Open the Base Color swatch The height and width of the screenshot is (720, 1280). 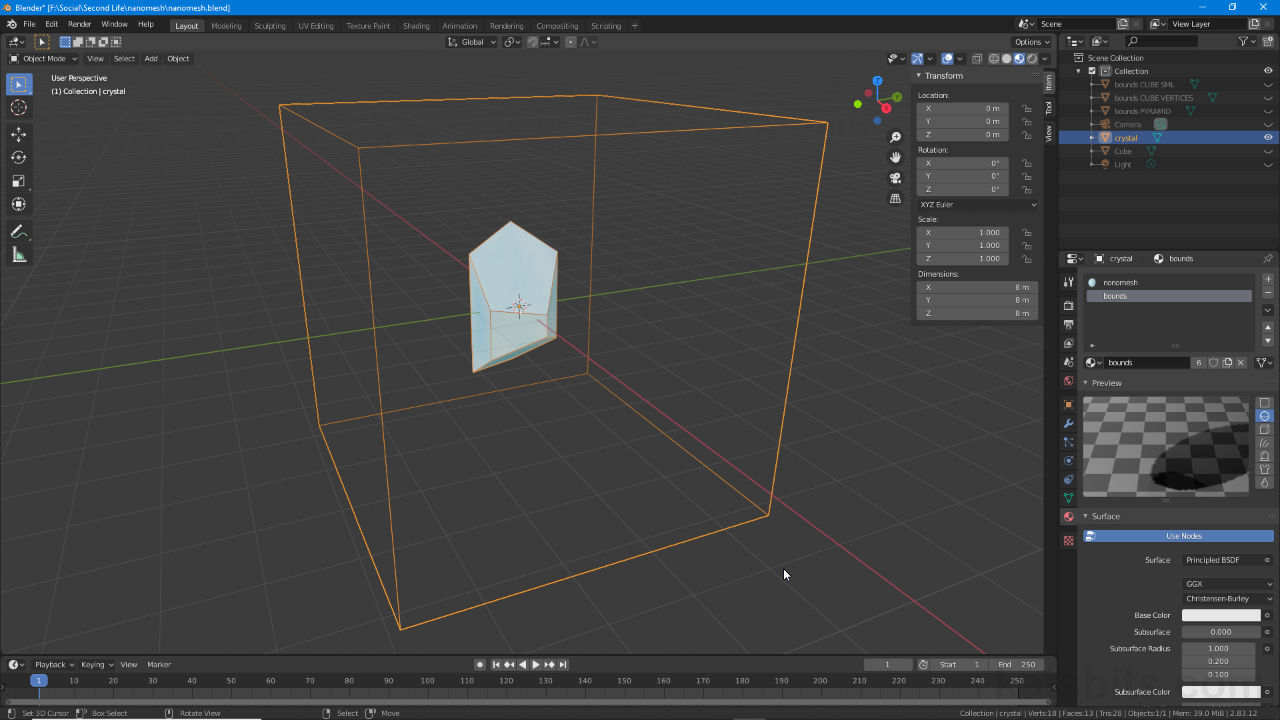[1221, 615]
